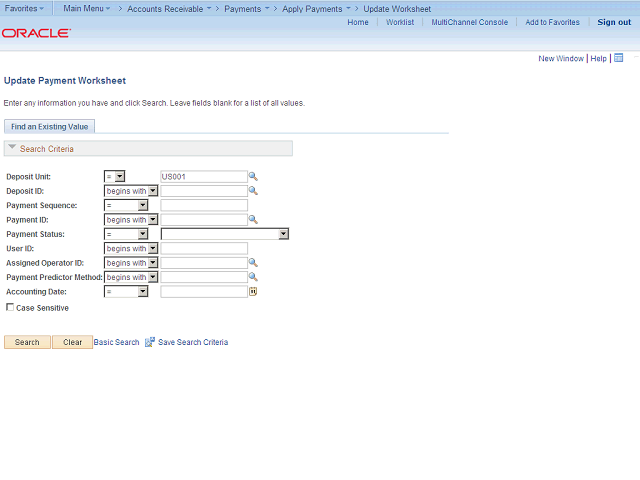
Task: Click the User ID input field
Action: point(204,248)
